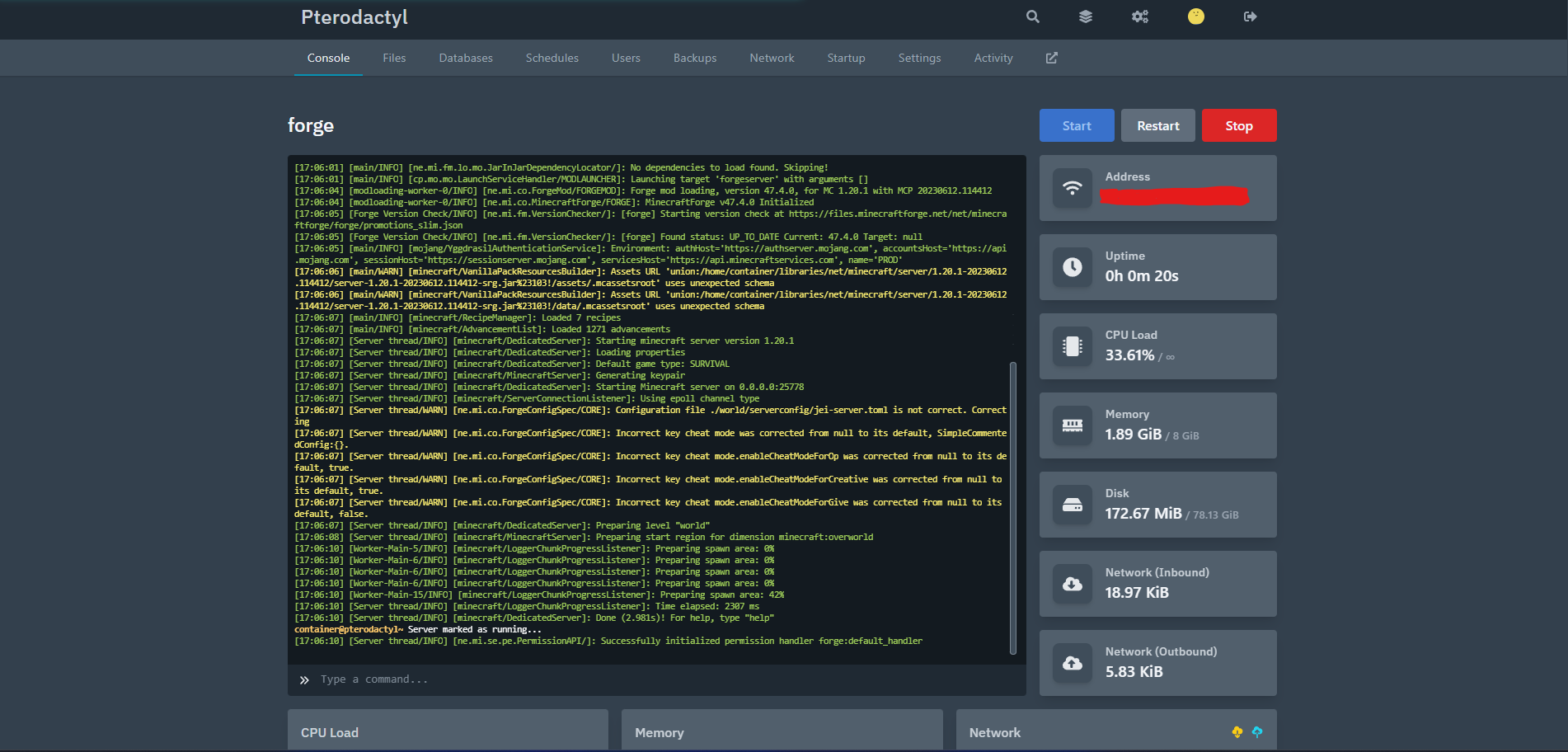Click the console scrollbar
Image resolution: width=1568 pixels, height=752 pixels.
1013,507
